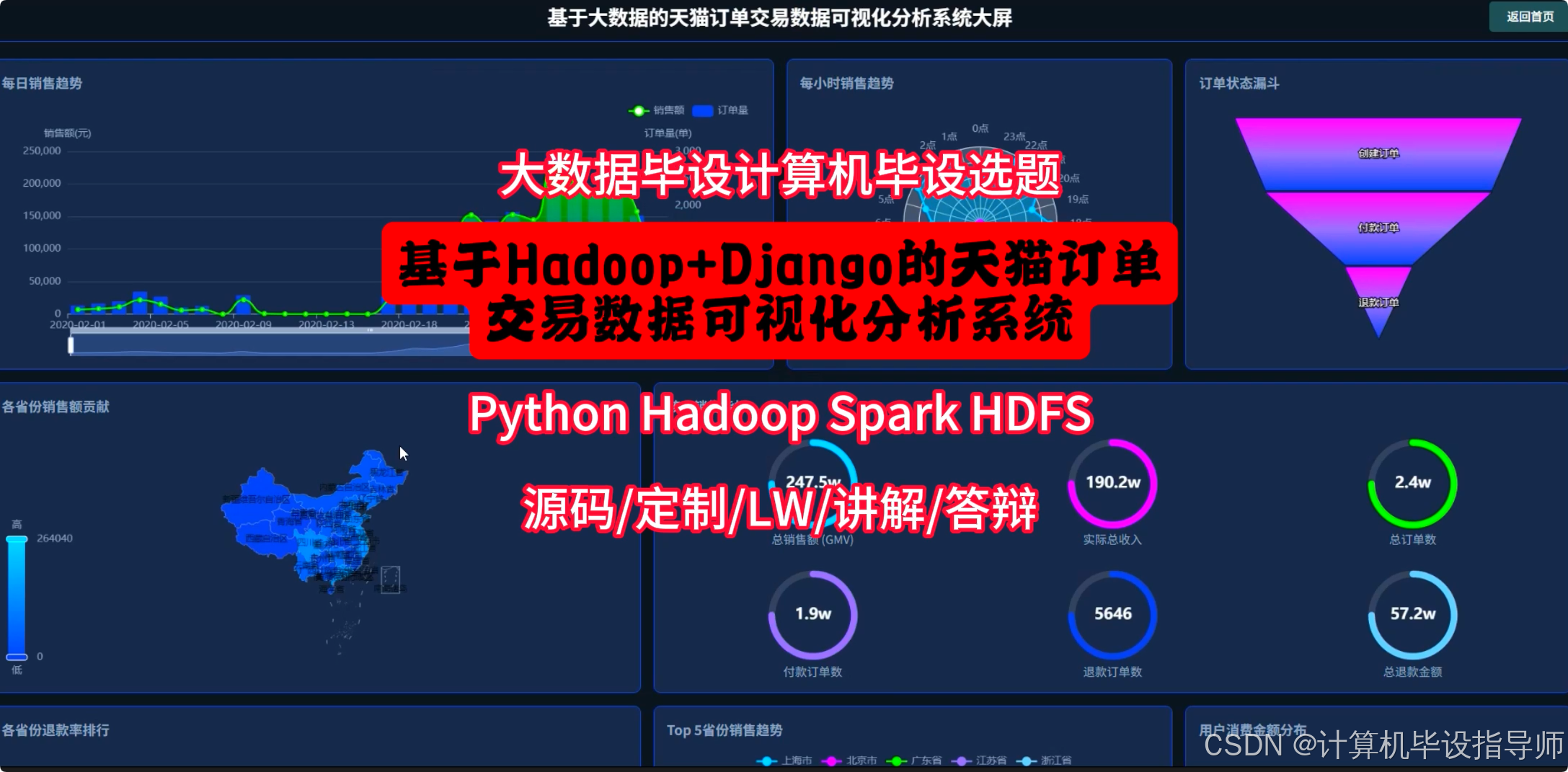
Task: Click the left handle of date zoom slider
Action: pos(71,345)
